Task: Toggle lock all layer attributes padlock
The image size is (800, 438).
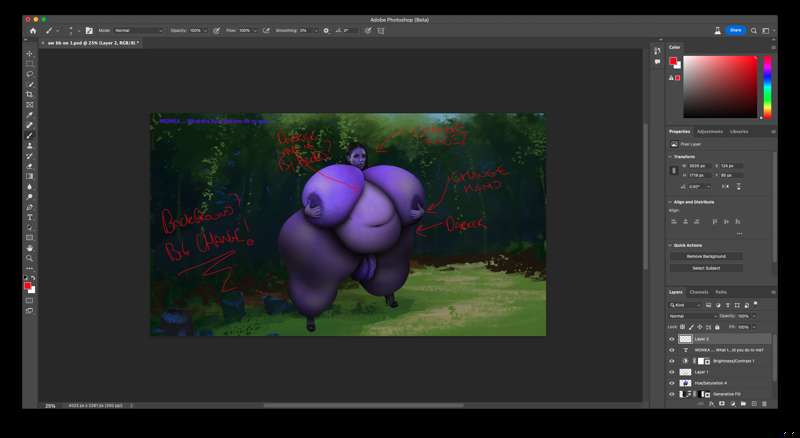Action: tap(717, 327)
